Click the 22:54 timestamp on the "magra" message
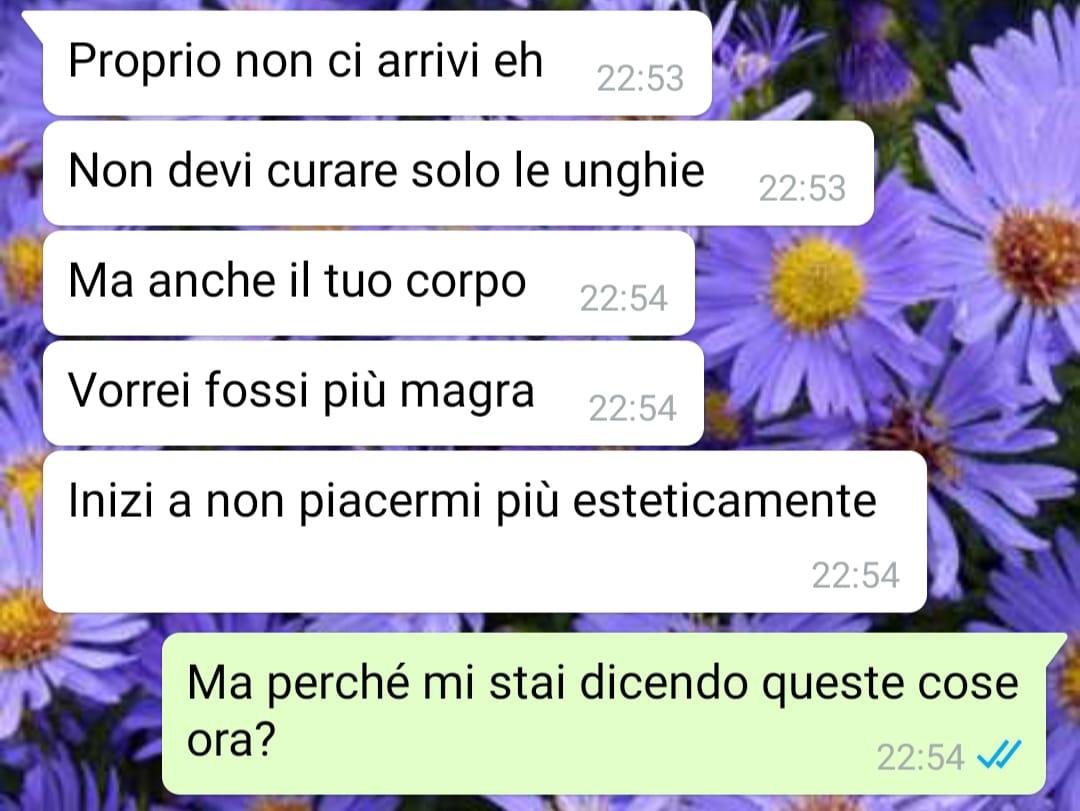The image size is (1080, 811). (x=632, y=408)
